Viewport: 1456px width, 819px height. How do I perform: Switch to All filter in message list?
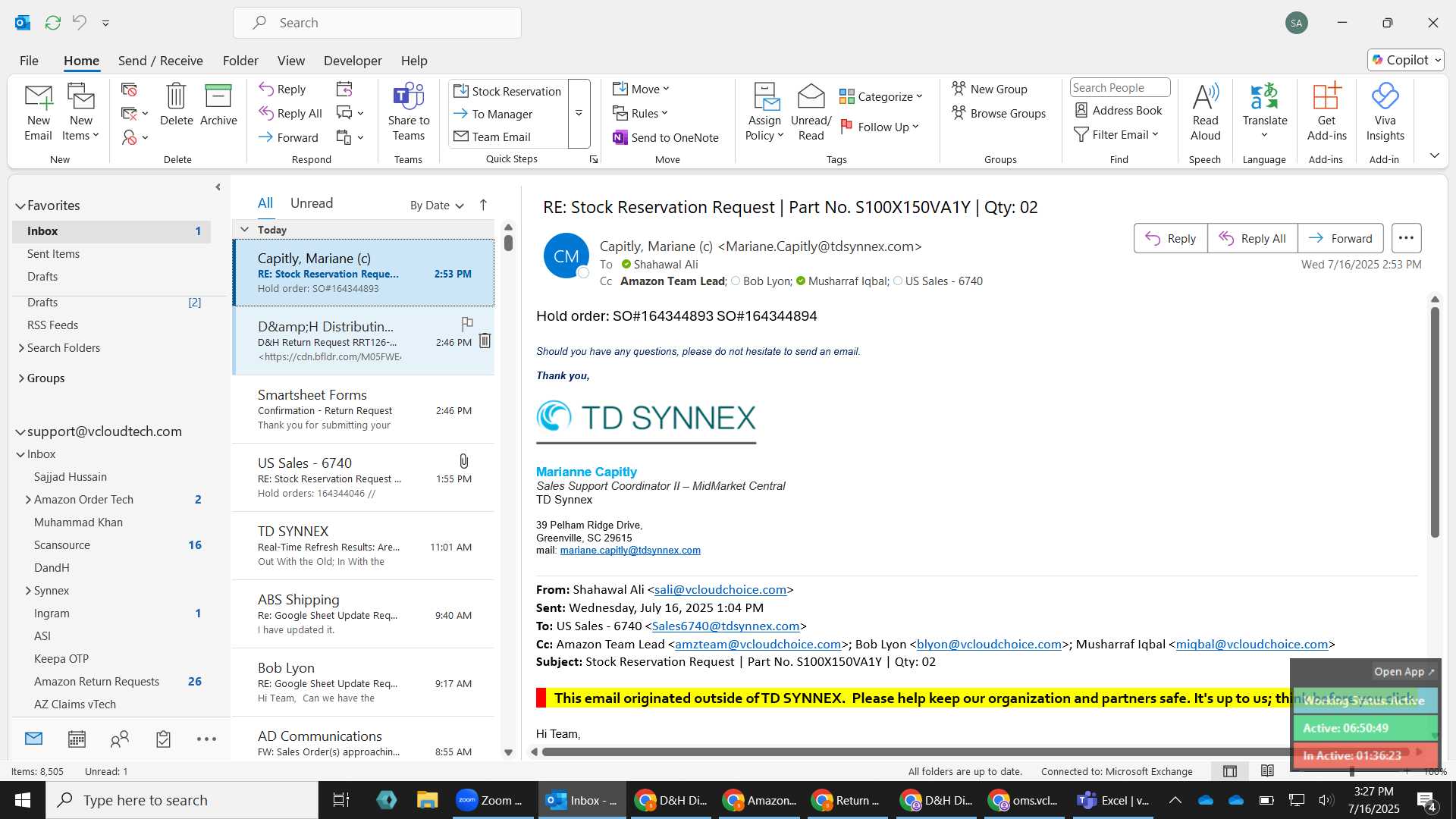tap(265, 203)
